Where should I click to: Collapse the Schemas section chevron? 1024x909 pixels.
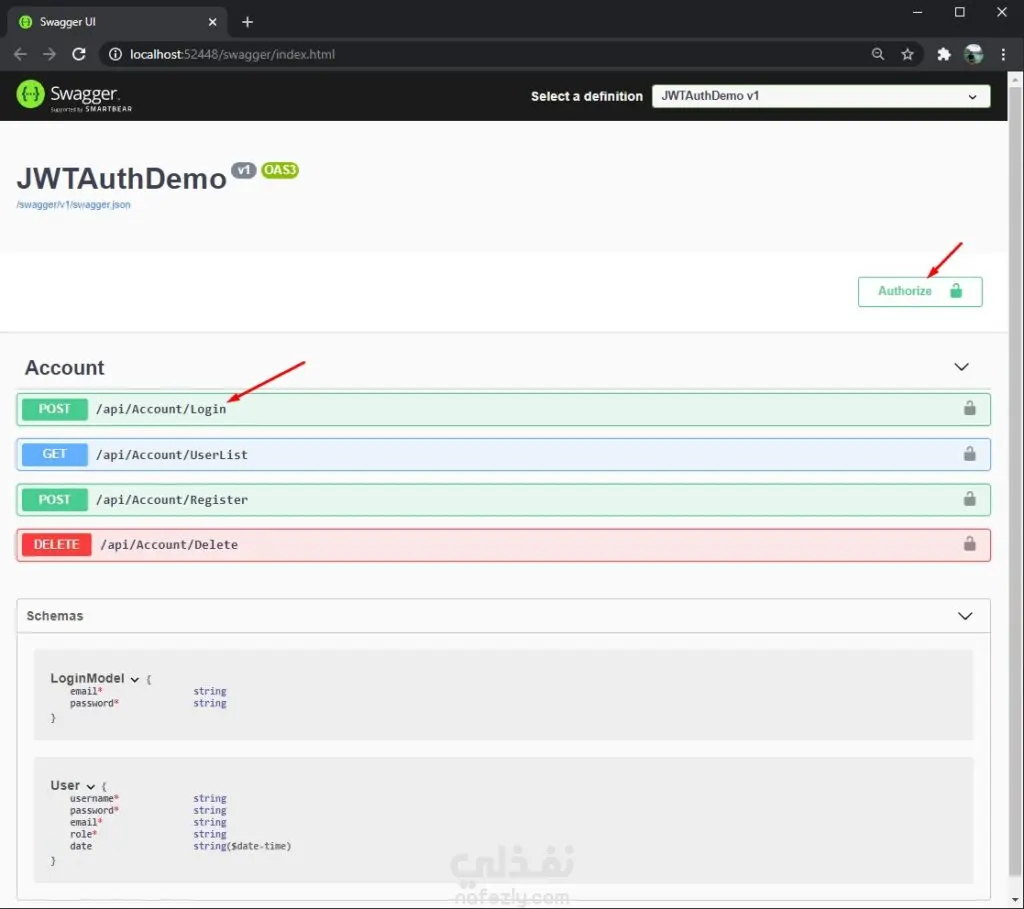click(965, 616)
